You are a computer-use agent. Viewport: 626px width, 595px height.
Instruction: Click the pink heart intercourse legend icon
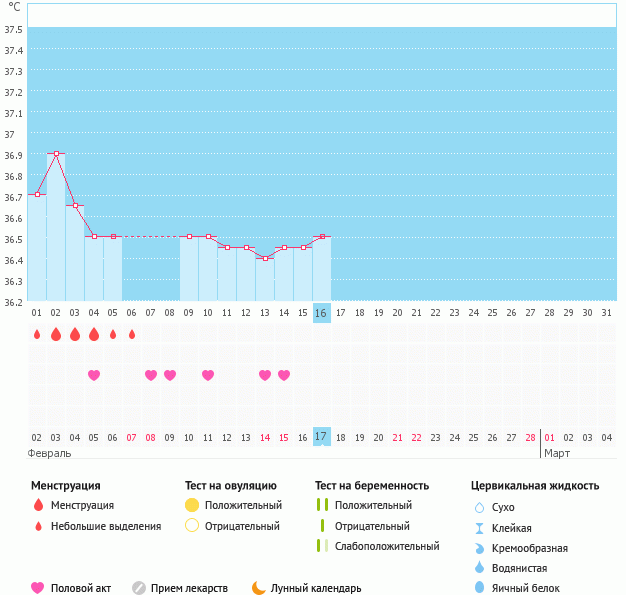click(x=38, y=588)
